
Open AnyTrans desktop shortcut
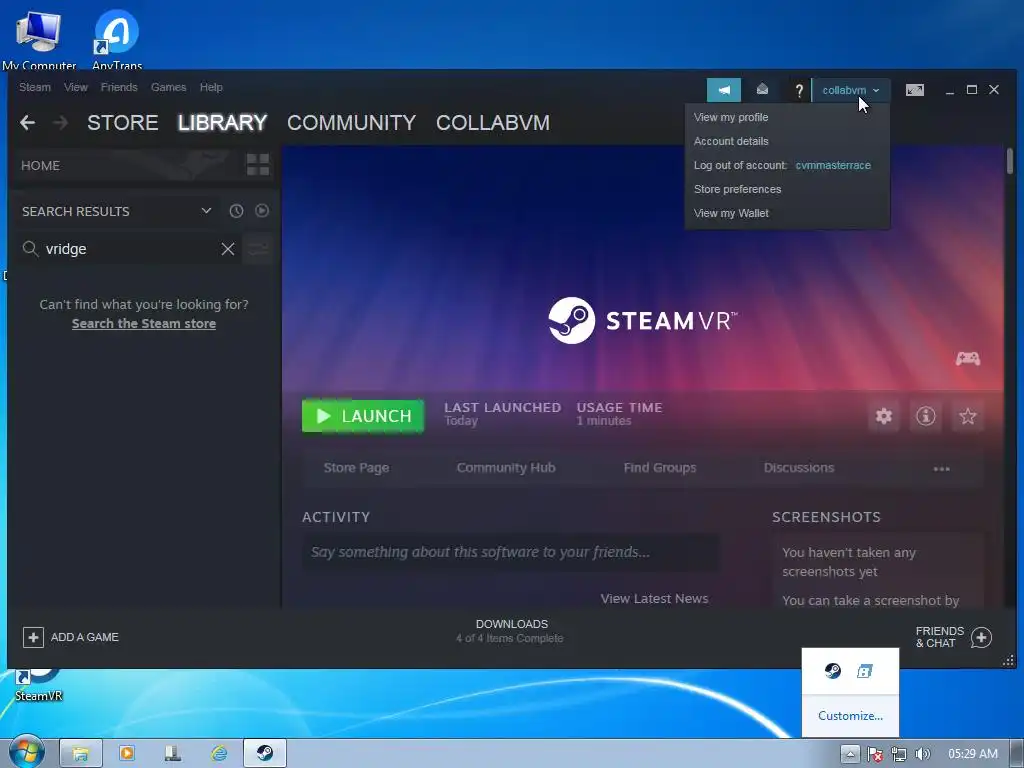(117, 39)
